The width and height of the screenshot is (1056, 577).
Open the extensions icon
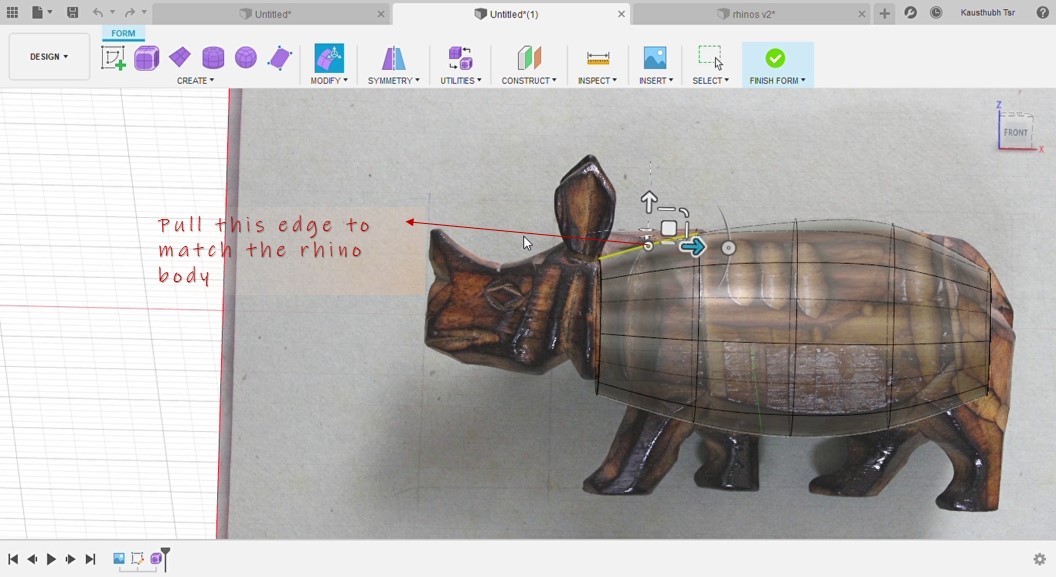coord(911,13)
